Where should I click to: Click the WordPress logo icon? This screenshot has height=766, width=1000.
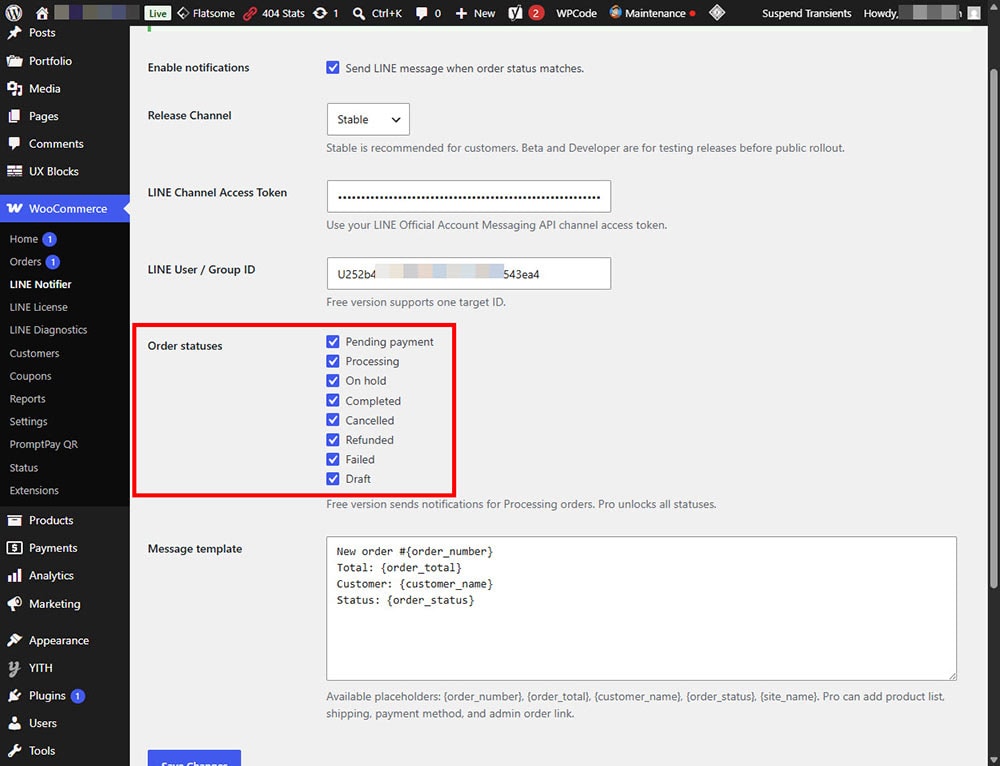[13, 13]
